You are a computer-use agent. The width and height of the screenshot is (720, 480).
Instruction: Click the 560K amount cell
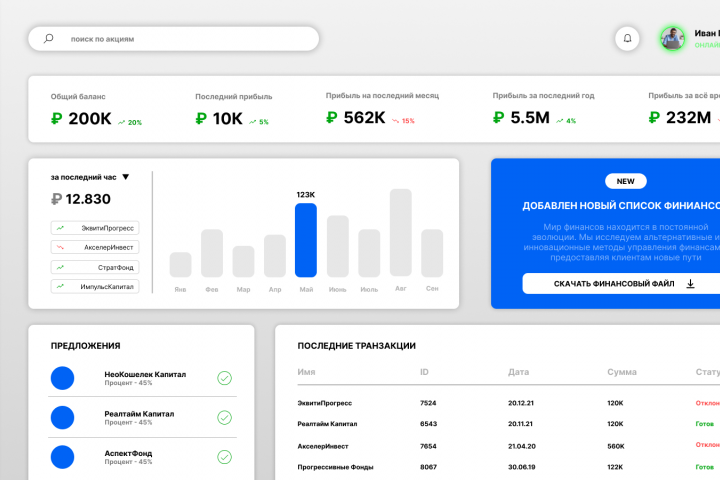[616, 446]
